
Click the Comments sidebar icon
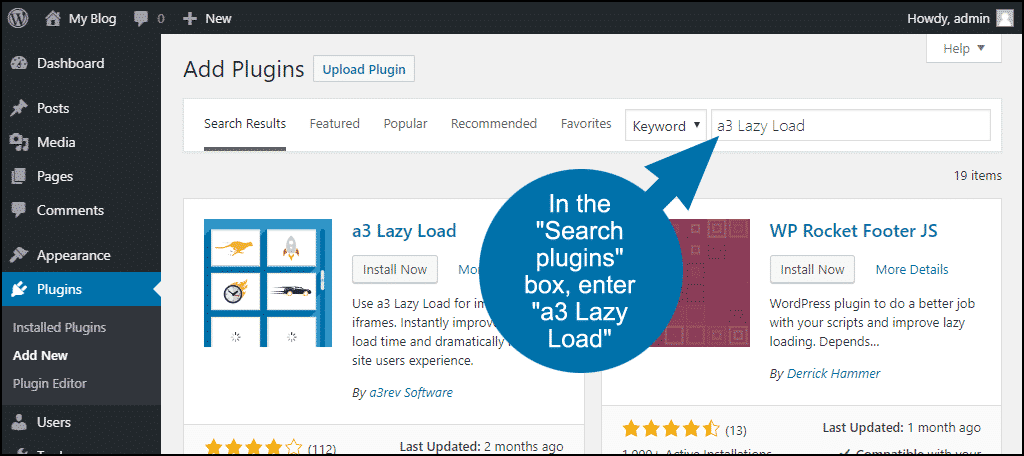[20, 210]
